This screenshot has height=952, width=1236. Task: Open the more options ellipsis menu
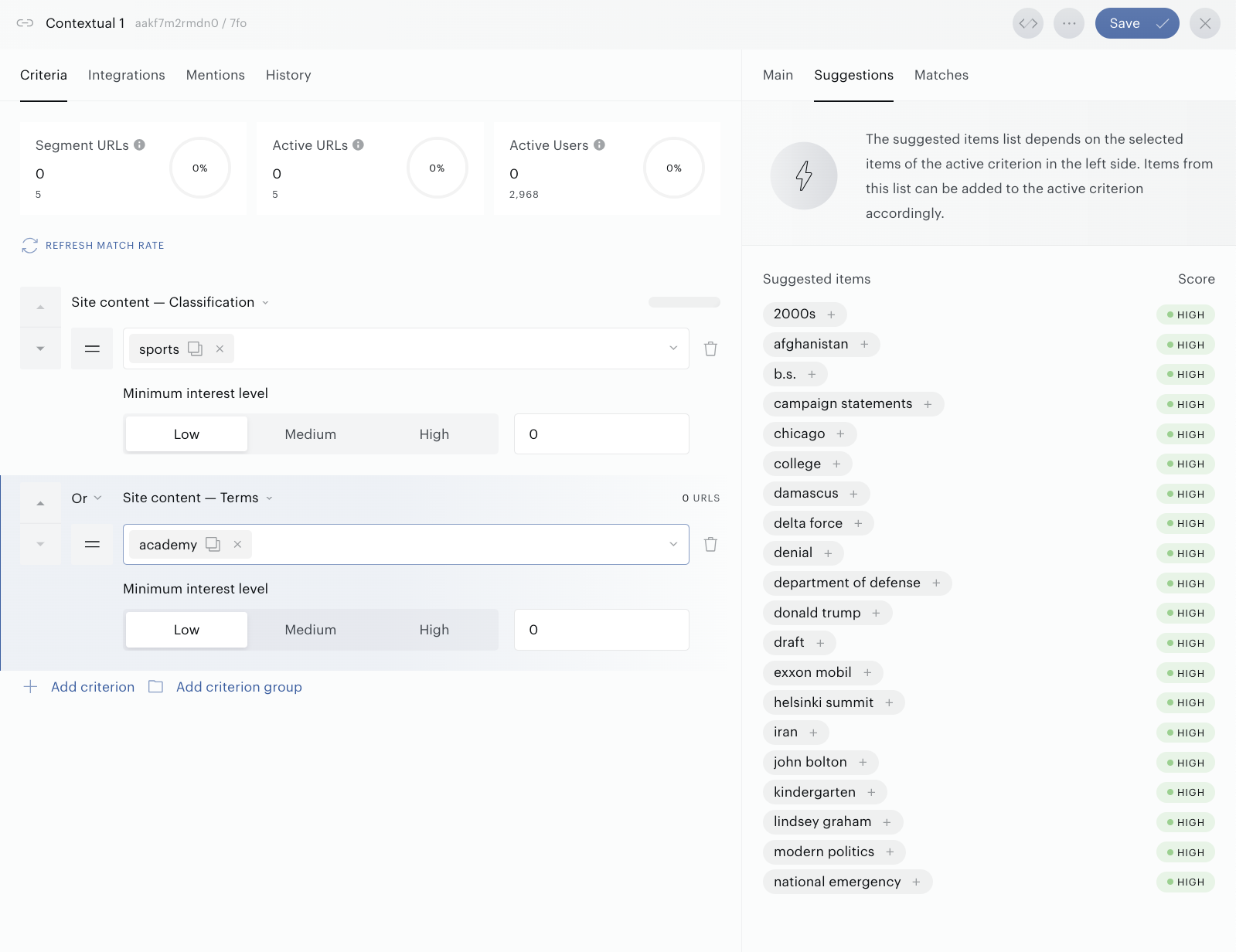pyautogui.click(x=1069, y=23)
